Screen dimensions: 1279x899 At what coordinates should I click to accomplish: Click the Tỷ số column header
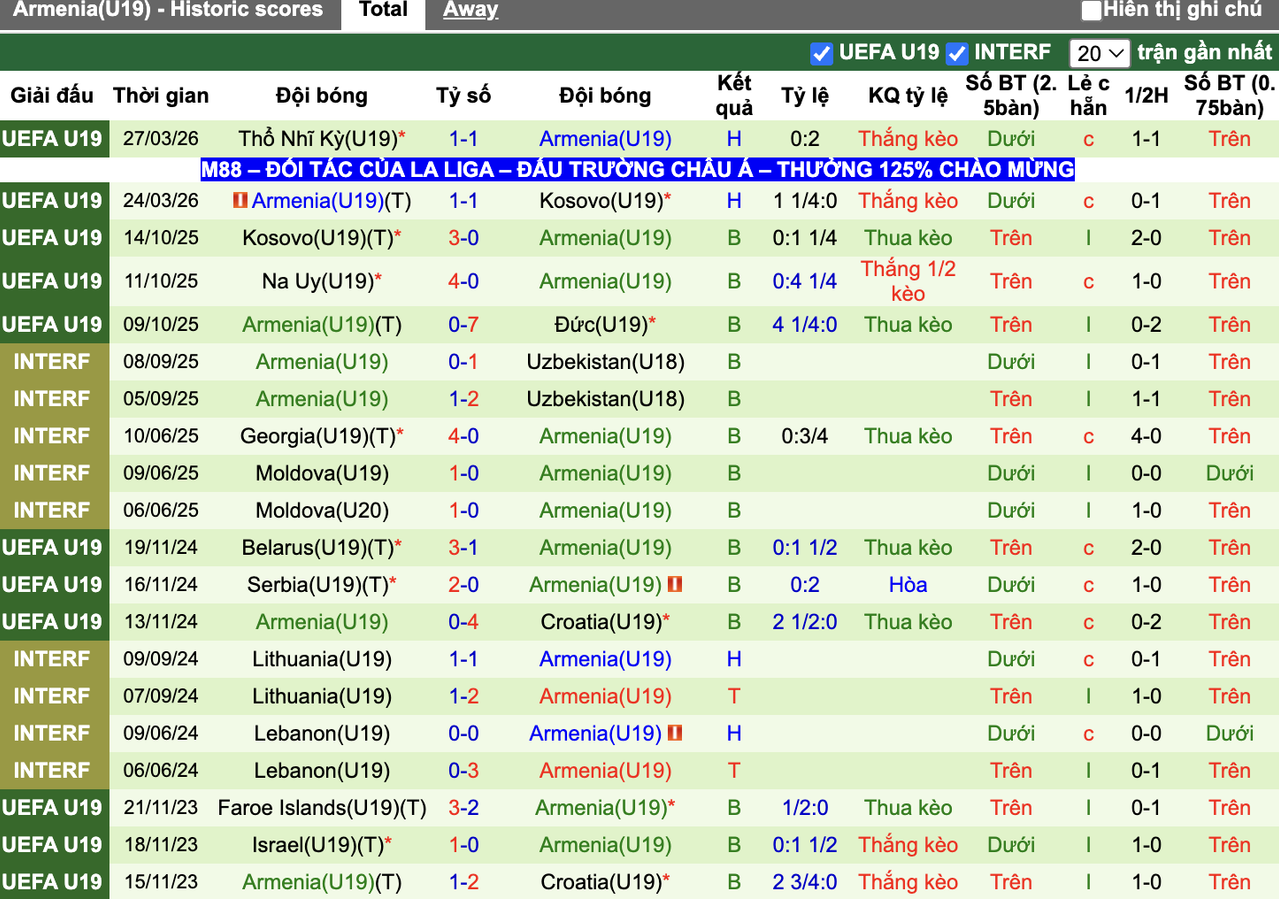(463, 96)
